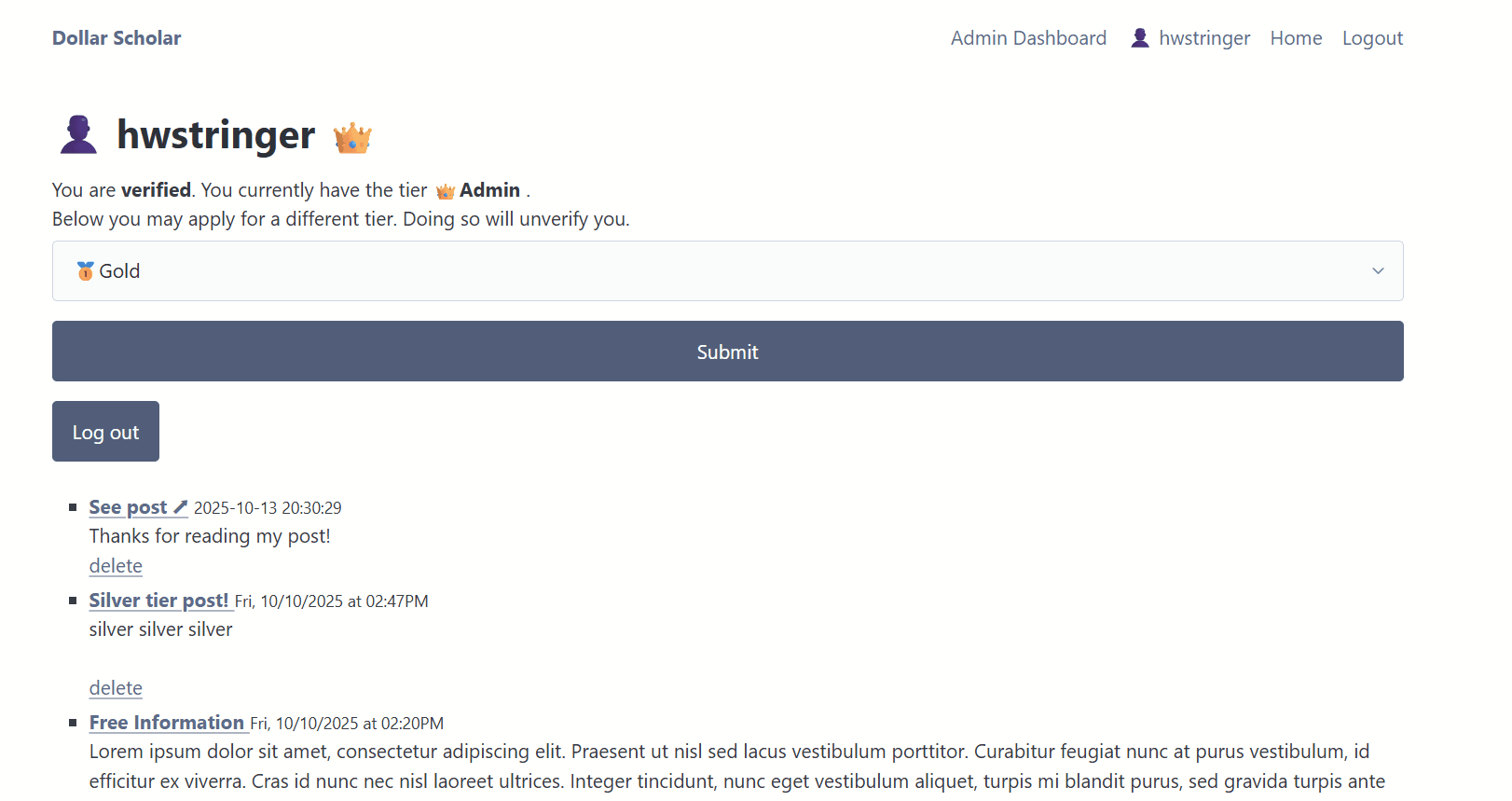This screenshot has height=801, width=1512.
Task: Open Admin Dashboard from the navigation bar
Action: tap(1028, 38)
